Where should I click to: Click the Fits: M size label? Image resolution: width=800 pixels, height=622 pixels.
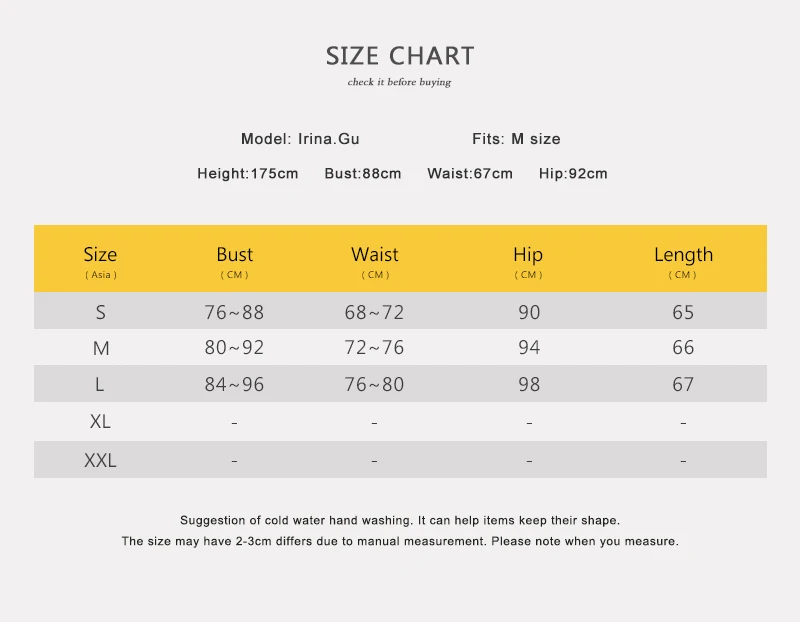tap(516, 139)
